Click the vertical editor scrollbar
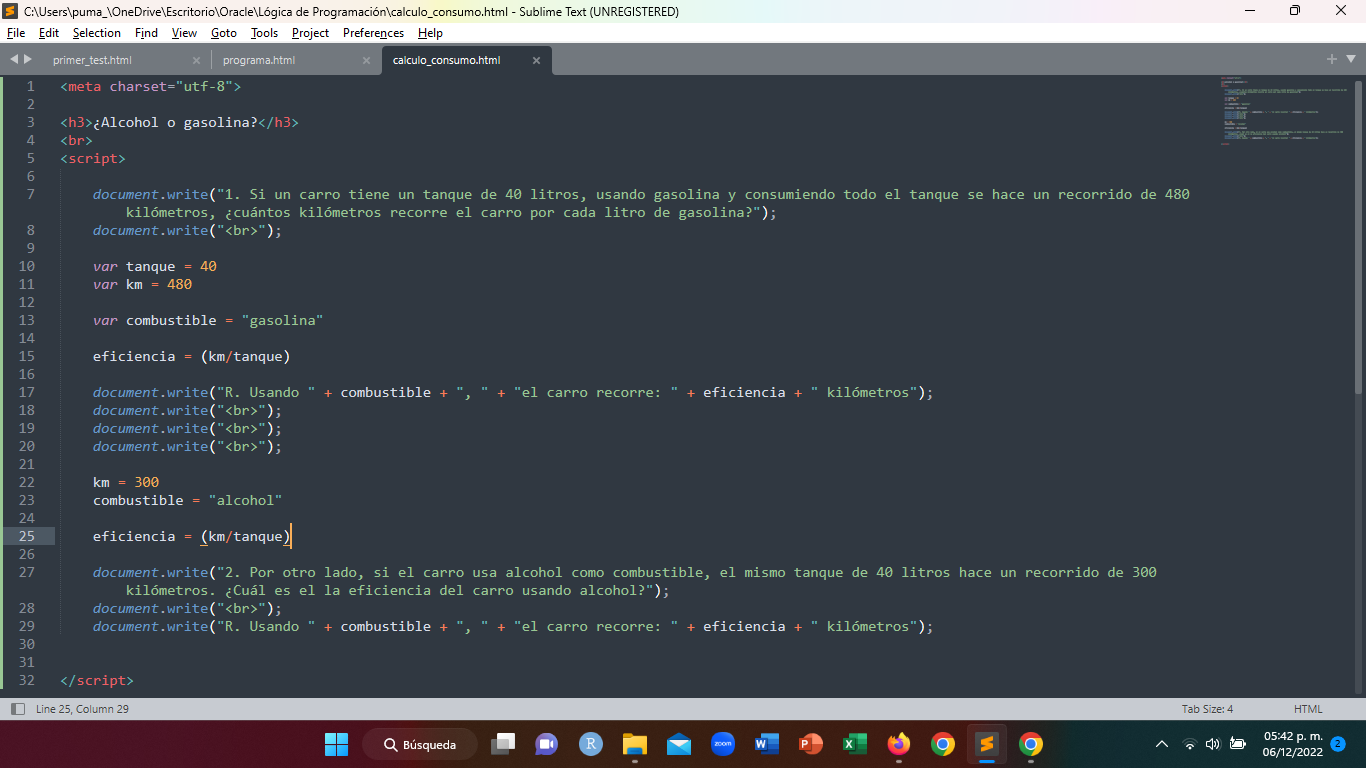The width and height of the screenshot is (1366, 768). (x=1359, y=235)
